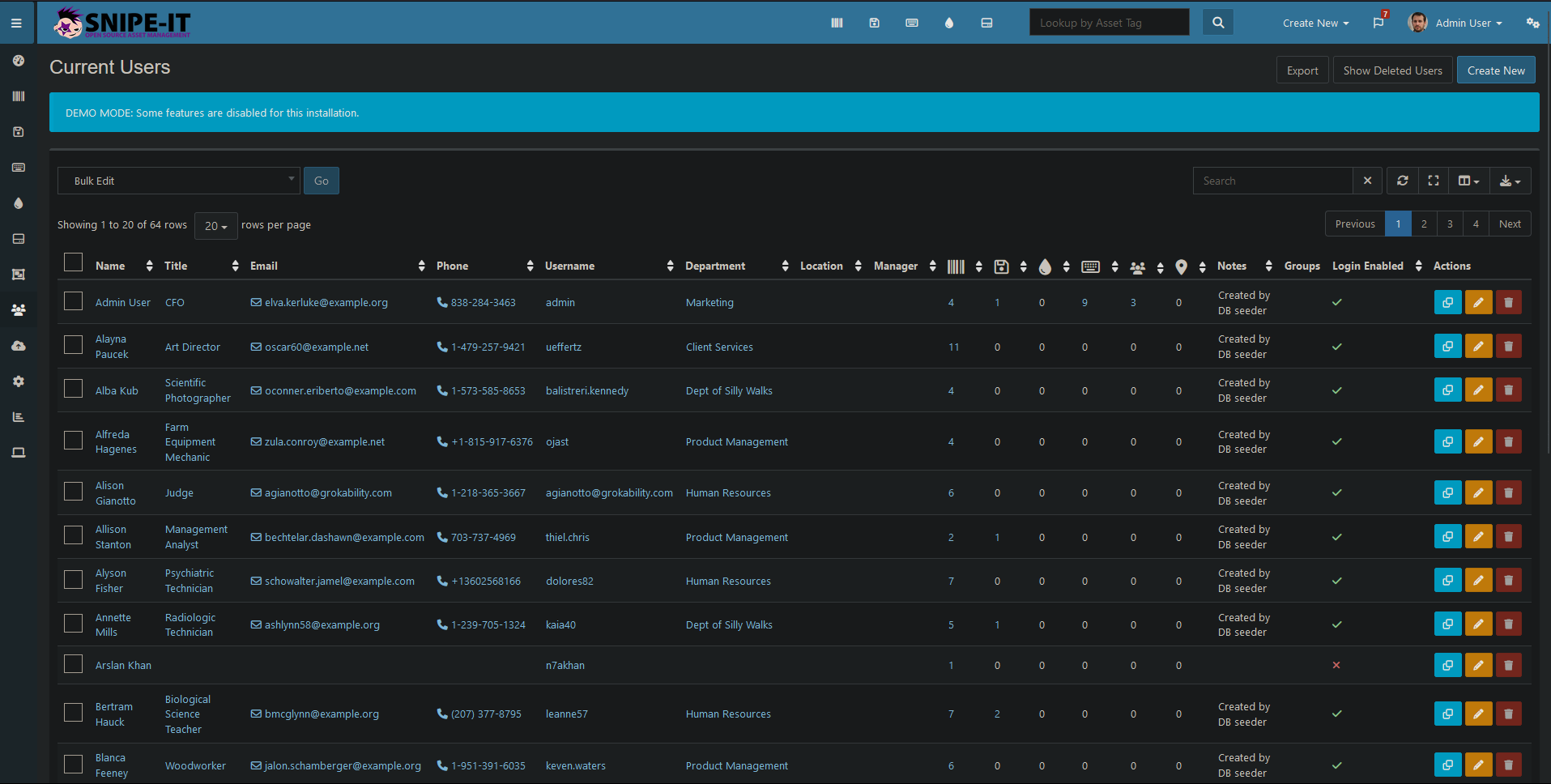Viewport: 1551px width, 784px height.
Task: Tick the checkbox for Alison Gianotto
Action: (x=74, y=492)
